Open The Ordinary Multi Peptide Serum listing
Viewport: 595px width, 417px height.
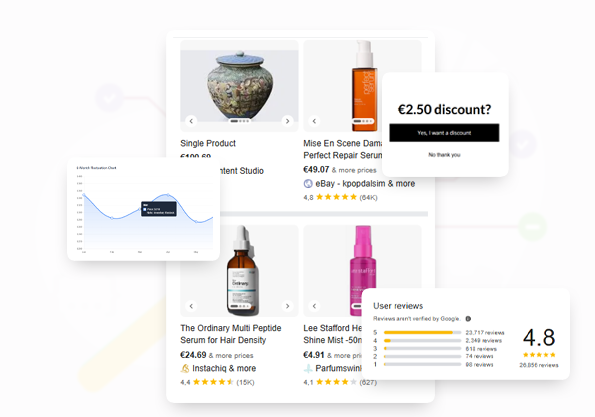click(231, 334)
